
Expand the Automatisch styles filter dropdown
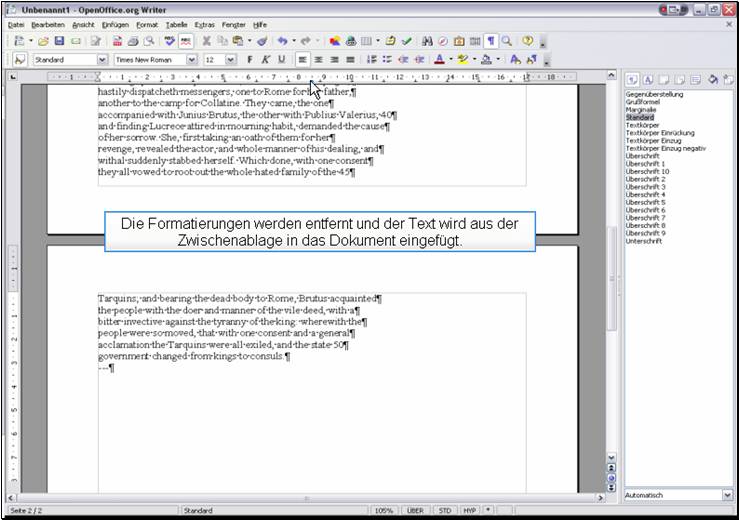[x=726, y=494]
